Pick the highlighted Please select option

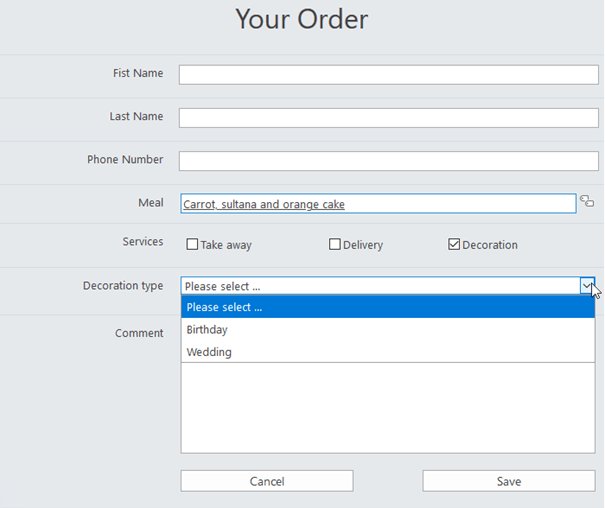(x=388, y=307)
